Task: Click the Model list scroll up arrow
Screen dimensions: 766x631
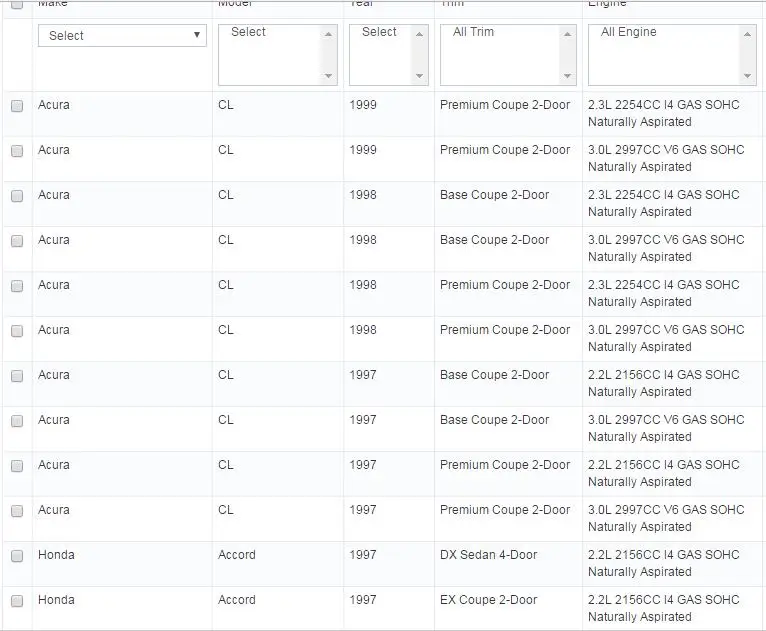Action: 328,34
